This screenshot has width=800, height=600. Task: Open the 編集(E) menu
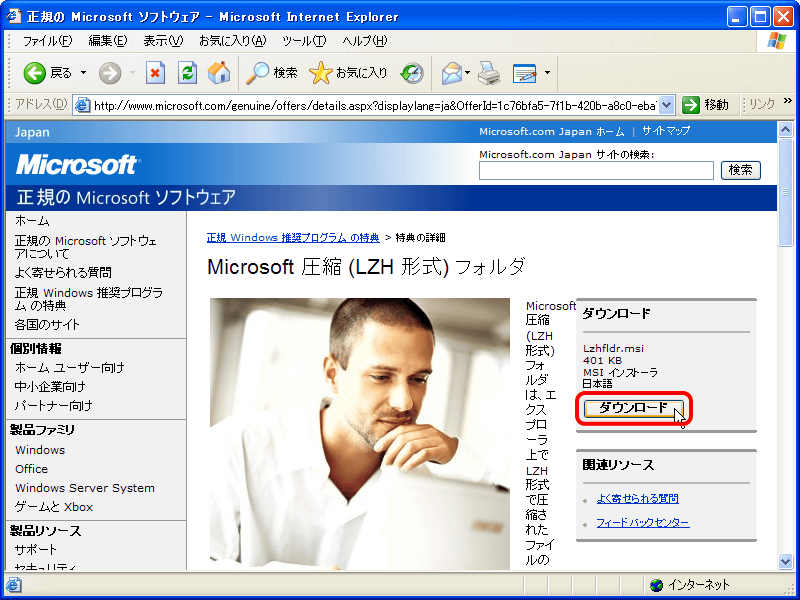pos(108,41)
